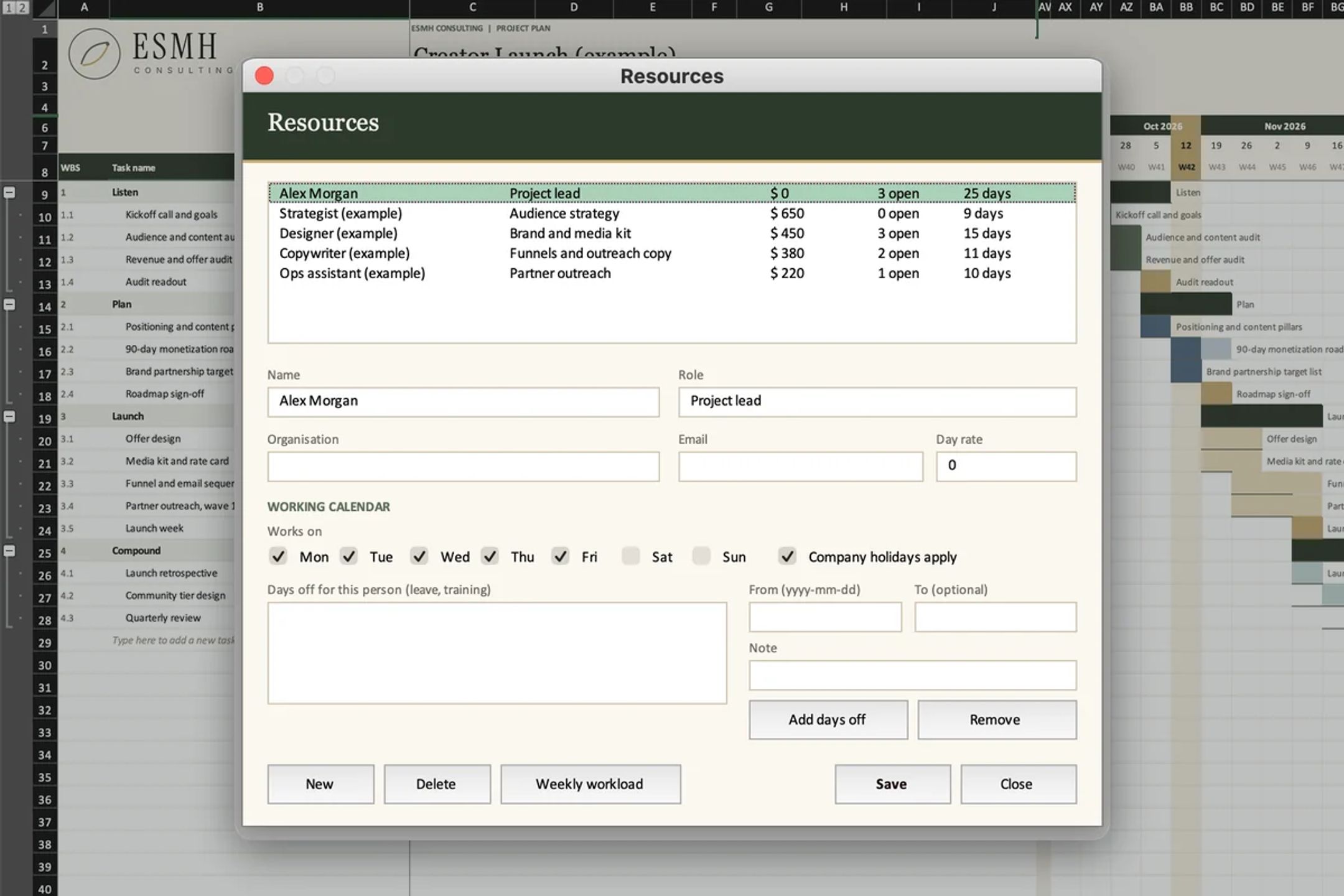Click the From (yyyy-mm-dd) date field
The image size is (1344, 896).
[x=825, y=617]
